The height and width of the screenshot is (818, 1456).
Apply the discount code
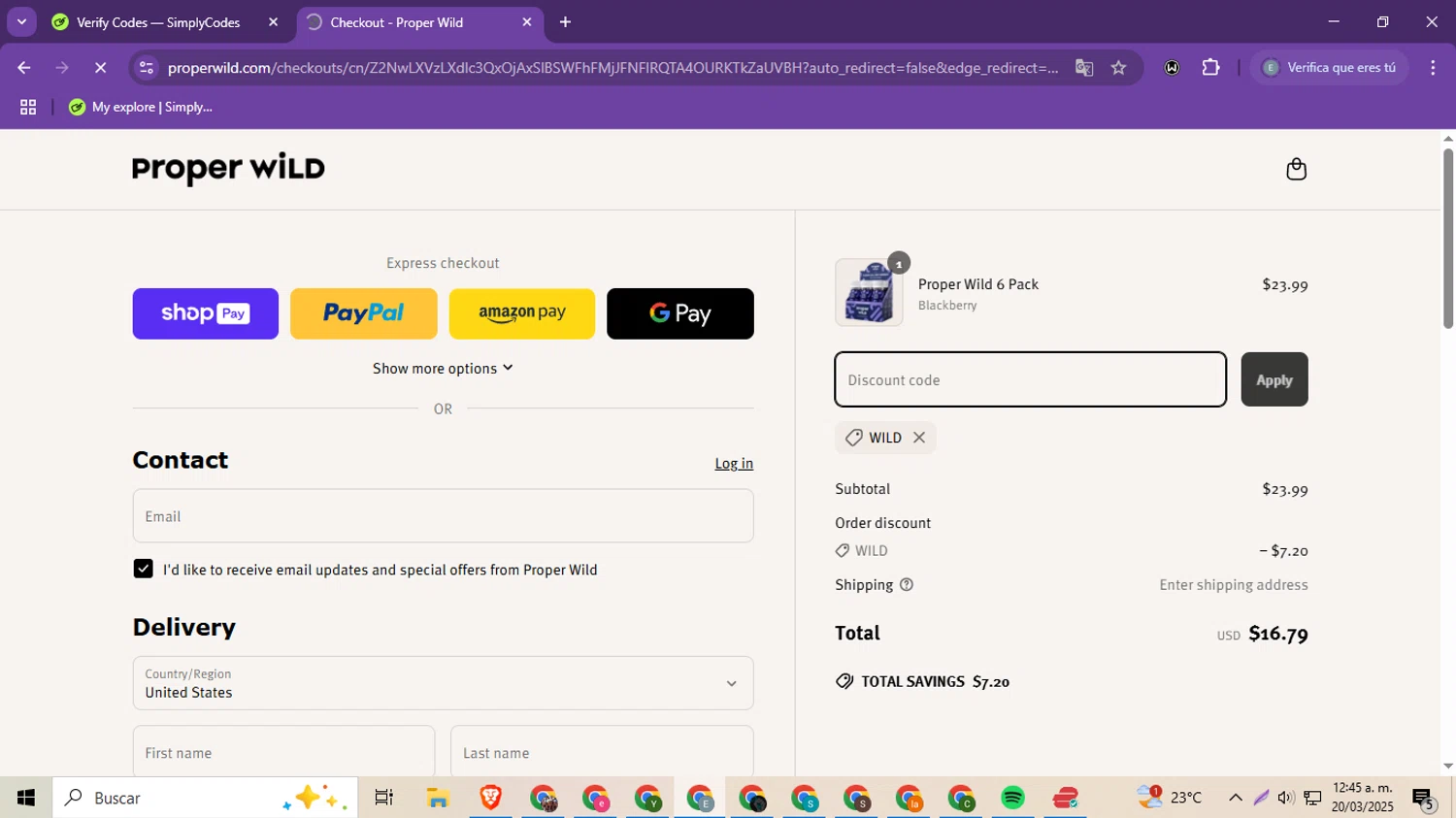pyautogui.click(x=1274, y=379)
